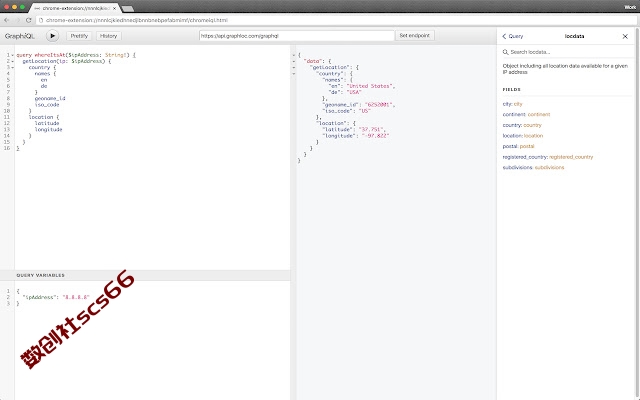Collapse query fold arrow on line 1
This screenshot has width=640, height=400.
[x=12, y=55]
